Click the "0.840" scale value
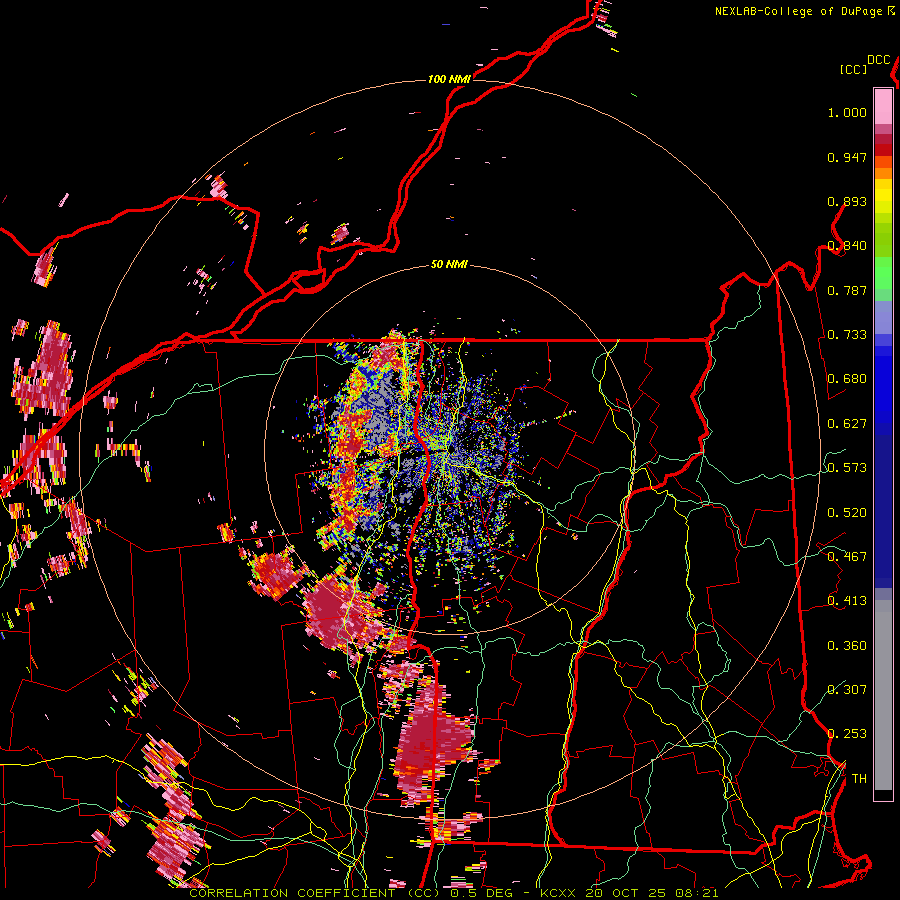The height and width of the screenshot is (900, 900). coord(847,246)
